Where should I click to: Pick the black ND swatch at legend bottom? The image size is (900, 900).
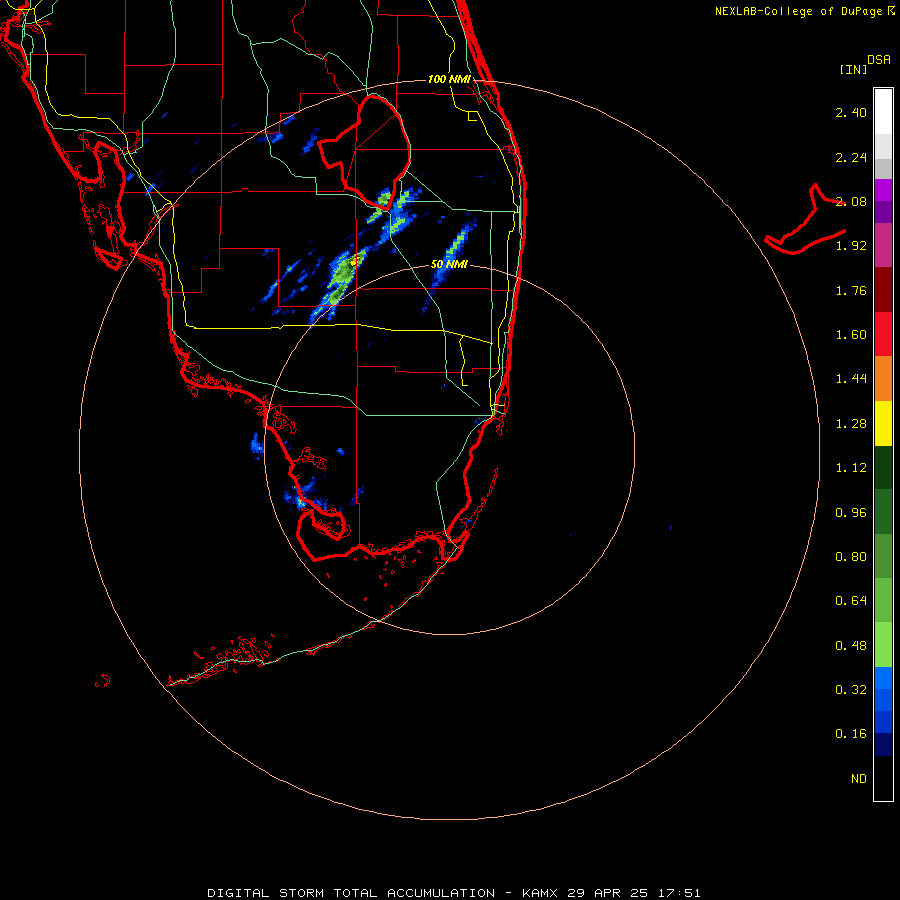pos(883,778)
